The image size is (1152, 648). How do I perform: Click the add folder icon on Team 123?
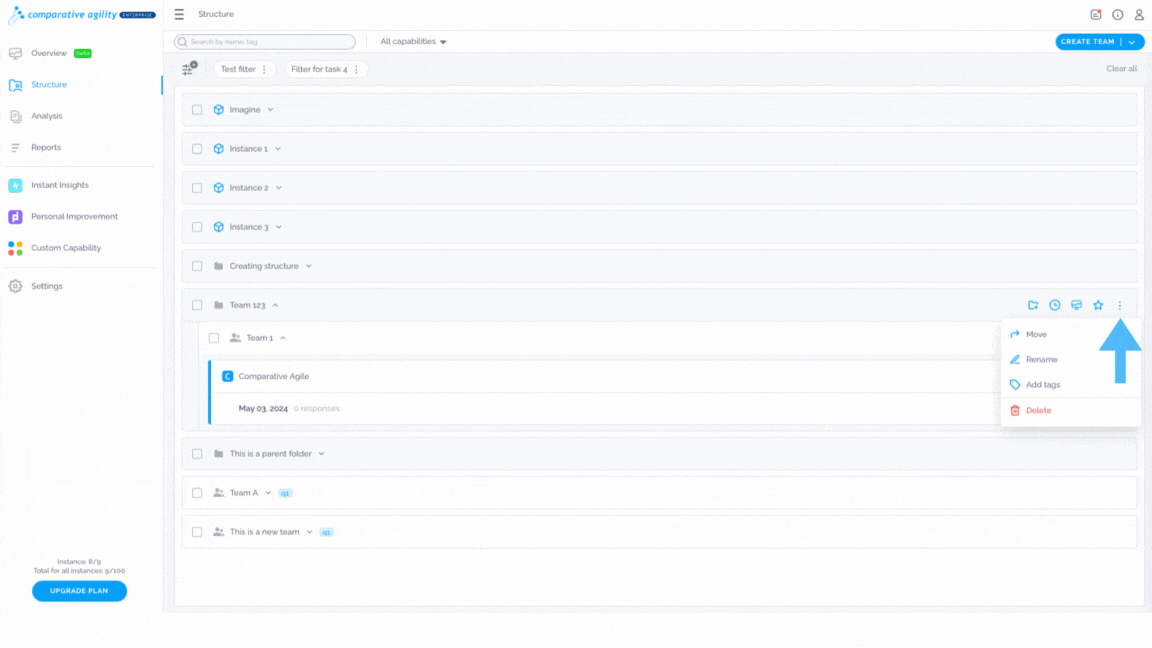click(1033, 305)
